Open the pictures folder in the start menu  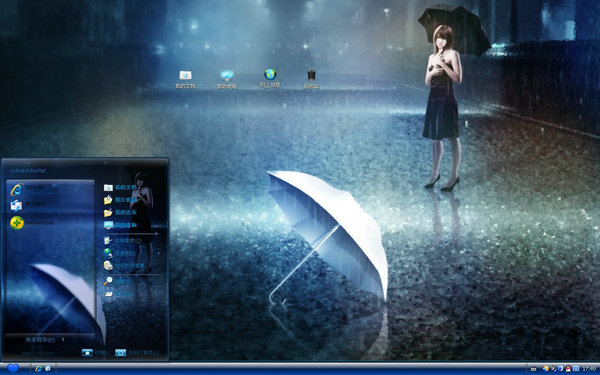(120, 200)
